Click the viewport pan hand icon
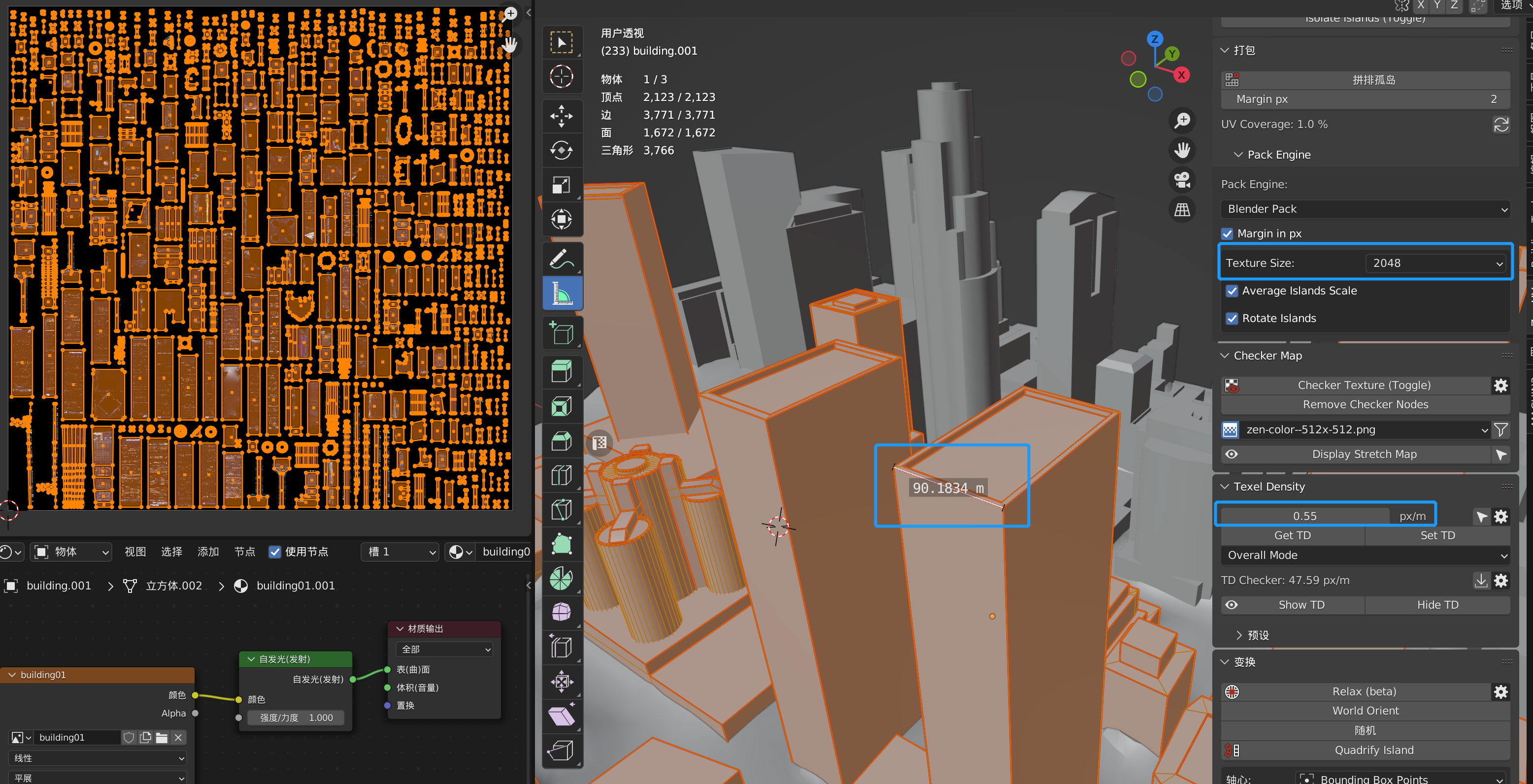The height and width of the screenshot is (784, 1533). point(1182,149)
